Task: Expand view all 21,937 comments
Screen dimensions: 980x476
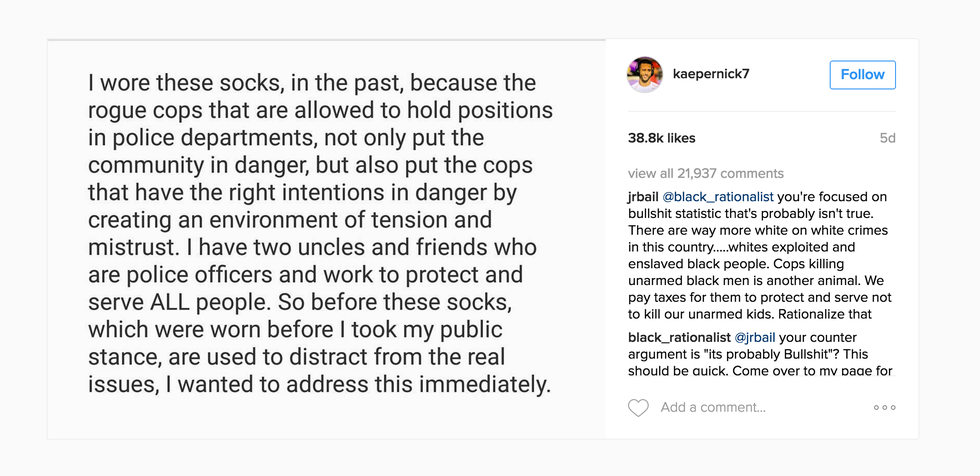Action: tap(706, 173)
